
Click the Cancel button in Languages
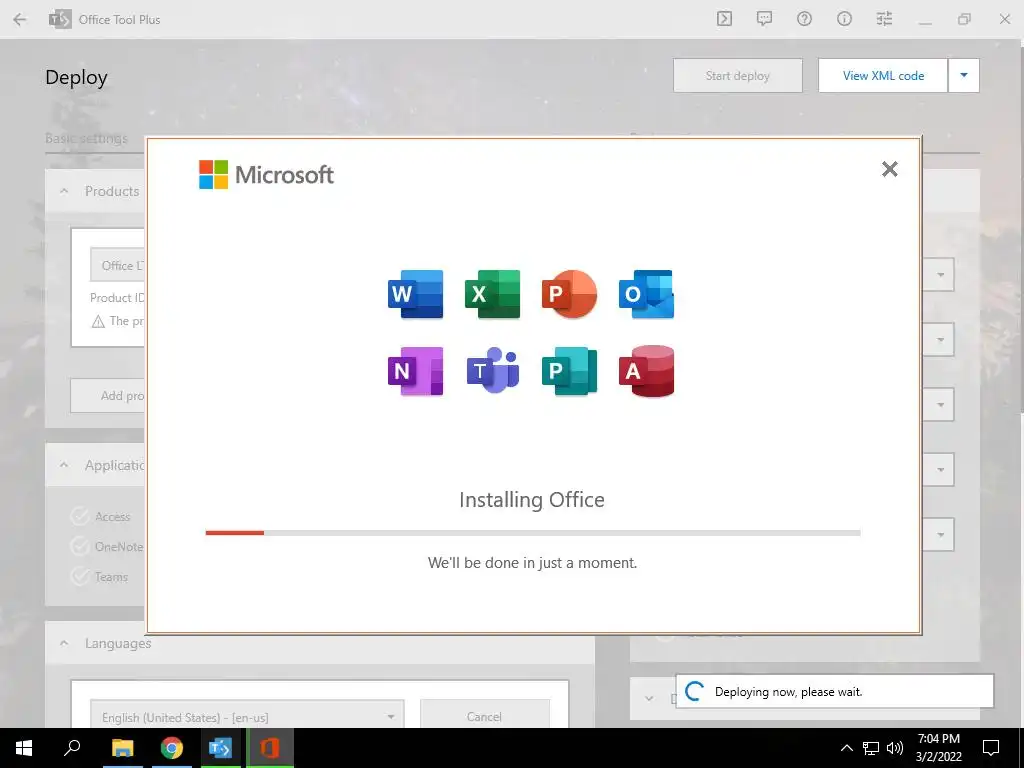[x=485, y=716]
